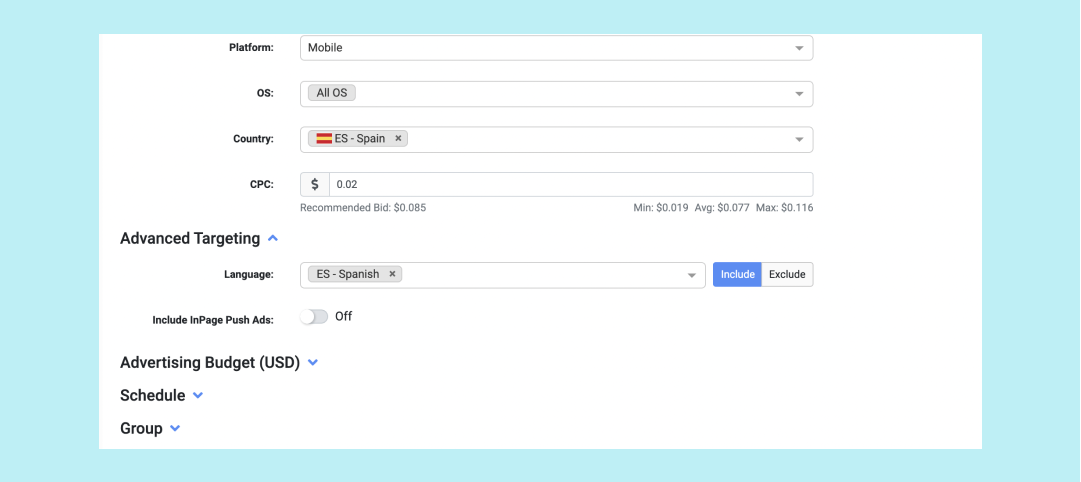The image size is (1081, 482).
Task: Expand the Schedule section
Action: coord(198,396)
